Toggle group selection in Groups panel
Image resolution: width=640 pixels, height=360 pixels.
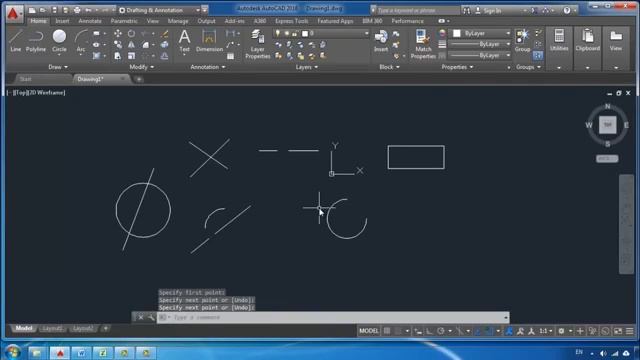point(538,55)
